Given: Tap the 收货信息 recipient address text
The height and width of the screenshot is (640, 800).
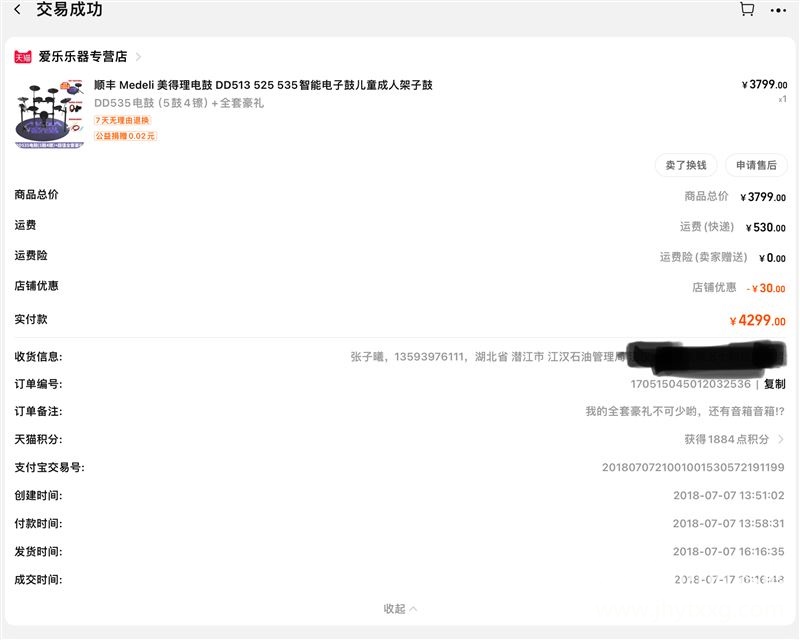Looking at the screenshot, I should click(x=488, y=356).
